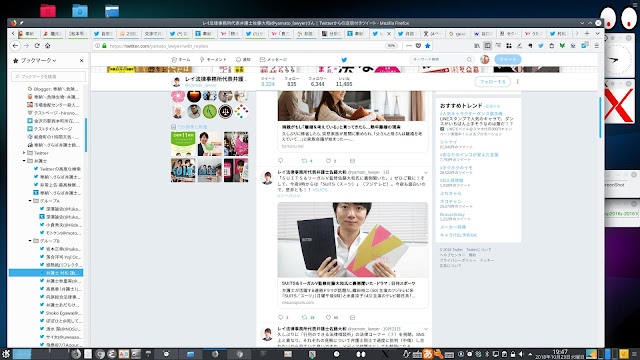640x360 pixels.
Task: Open the SUITS article photo card
Action: (353, 240)
